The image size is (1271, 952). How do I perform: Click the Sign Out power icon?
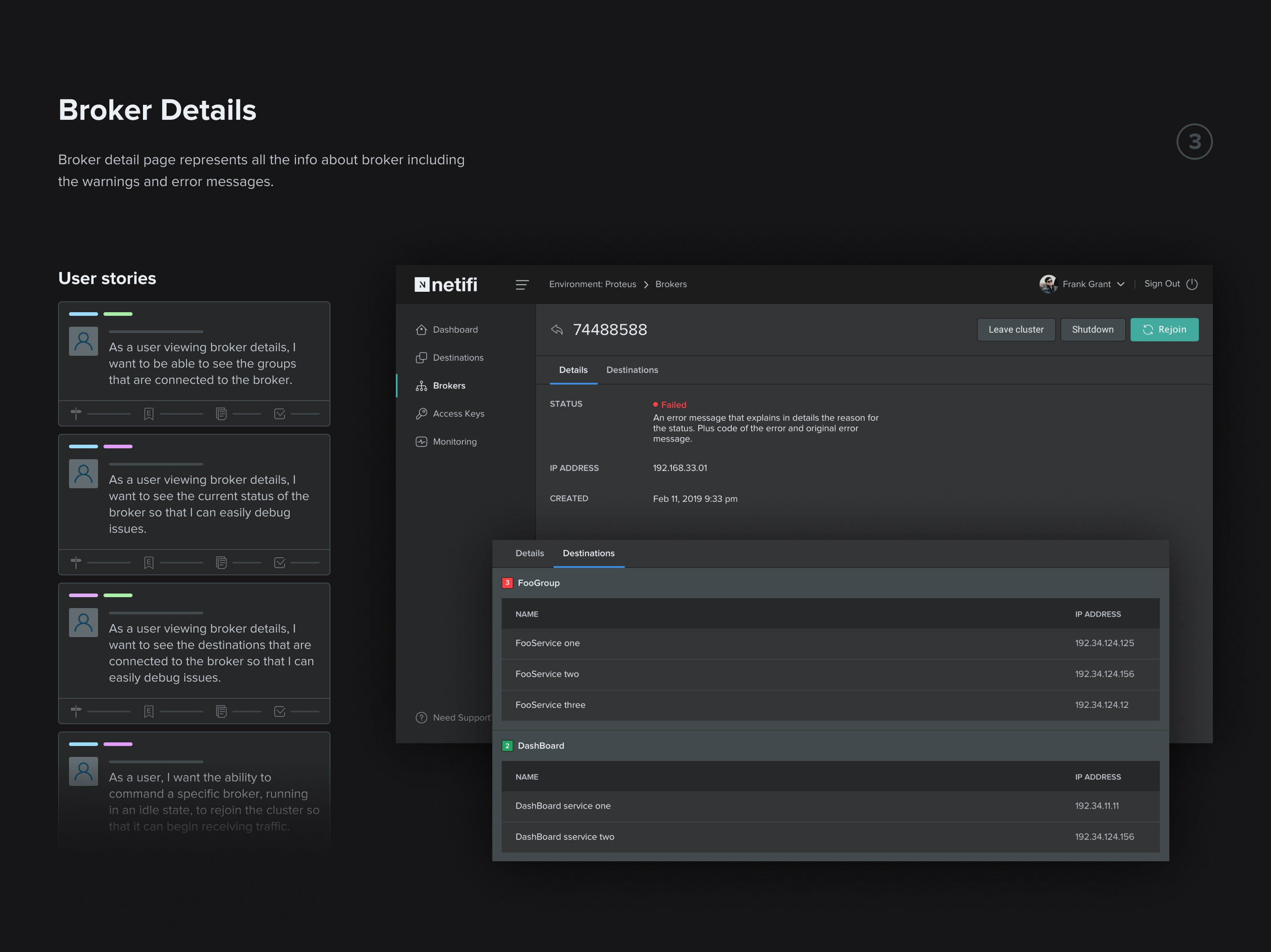pos(1192,285)
